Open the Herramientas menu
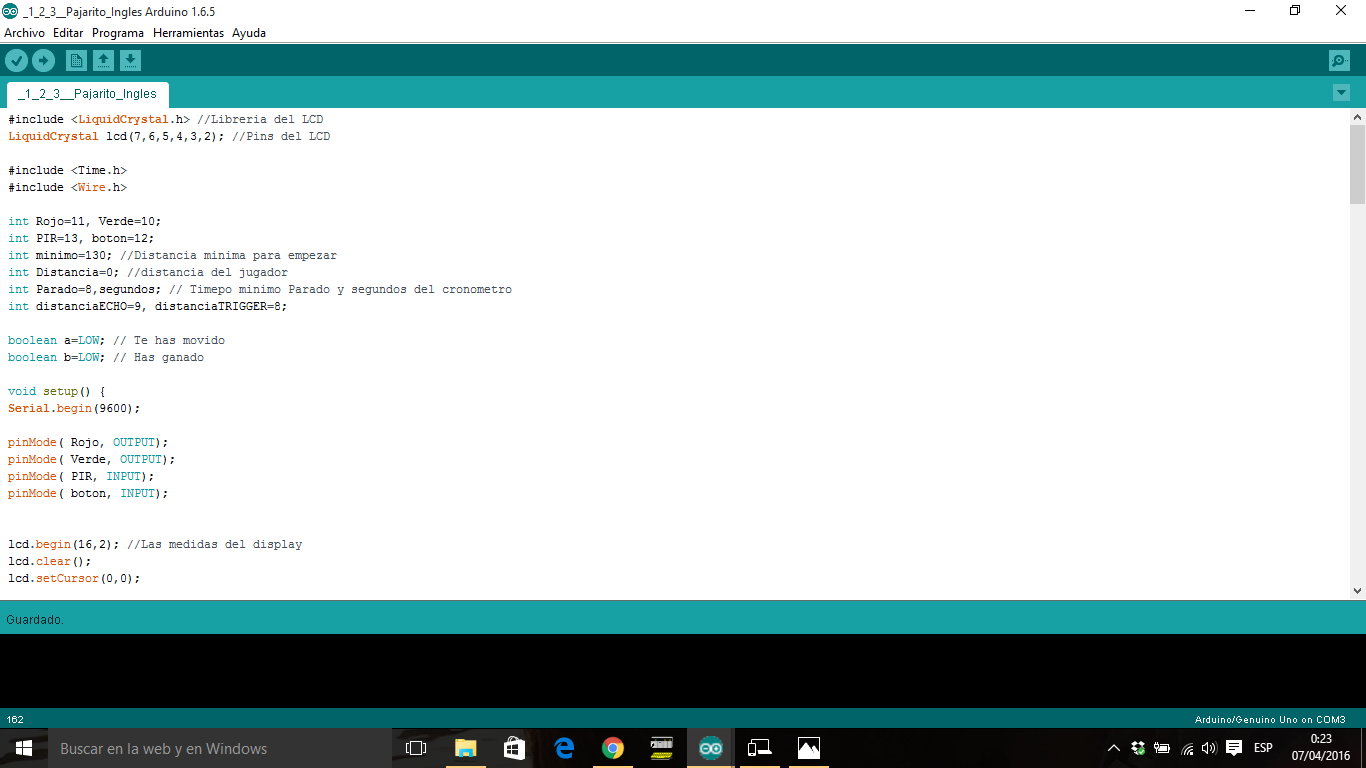 [188, 33]
